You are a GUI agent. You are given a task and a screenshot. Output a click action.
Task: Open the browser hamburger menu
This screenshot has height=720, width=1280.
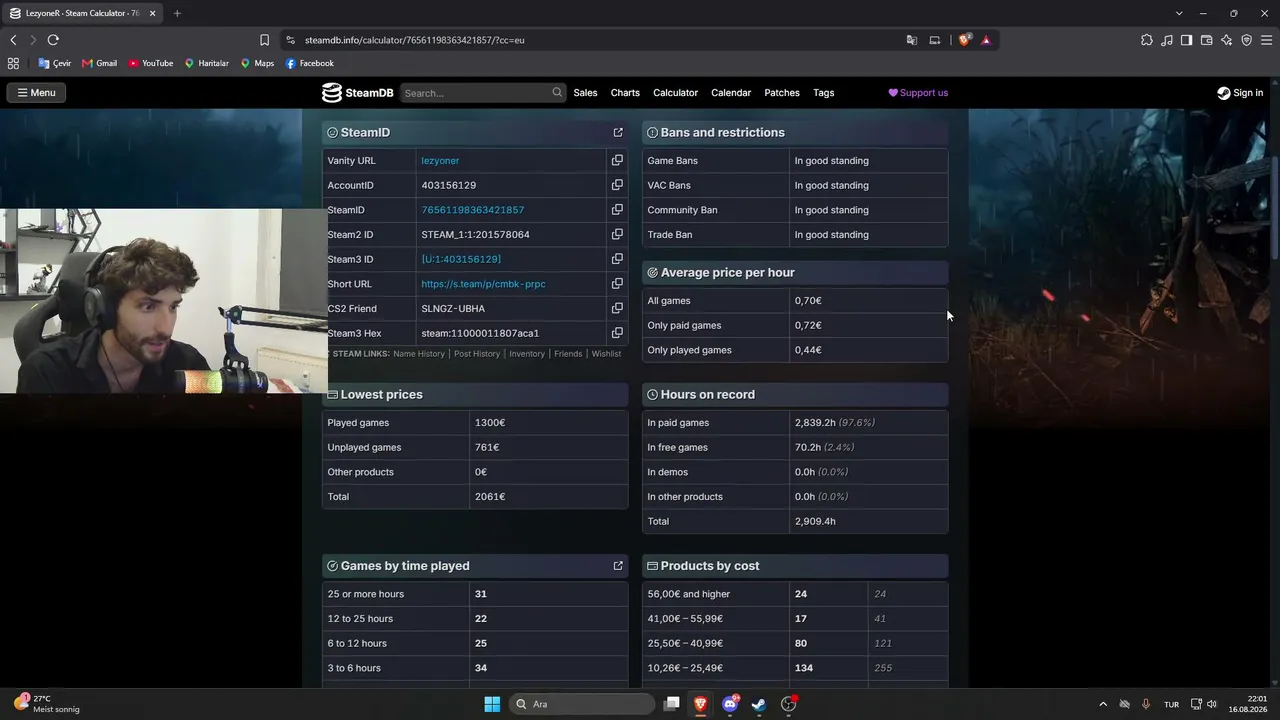coord(1266,40)
